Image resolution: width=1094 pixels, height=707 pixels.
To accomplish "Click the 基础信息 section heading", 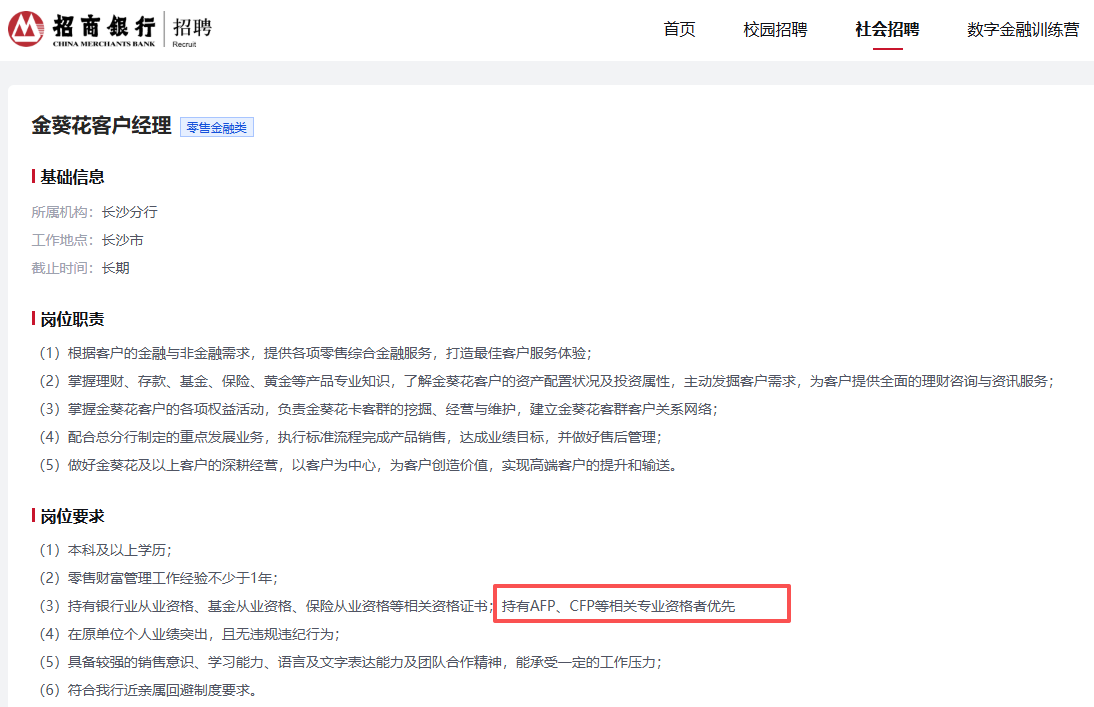I will 72,177.
